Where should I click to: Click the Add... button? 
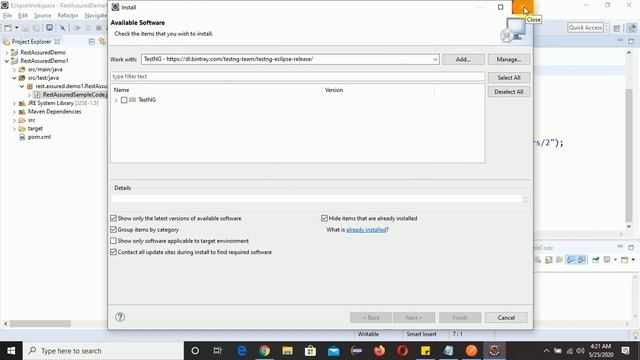(x=463, y=59)
